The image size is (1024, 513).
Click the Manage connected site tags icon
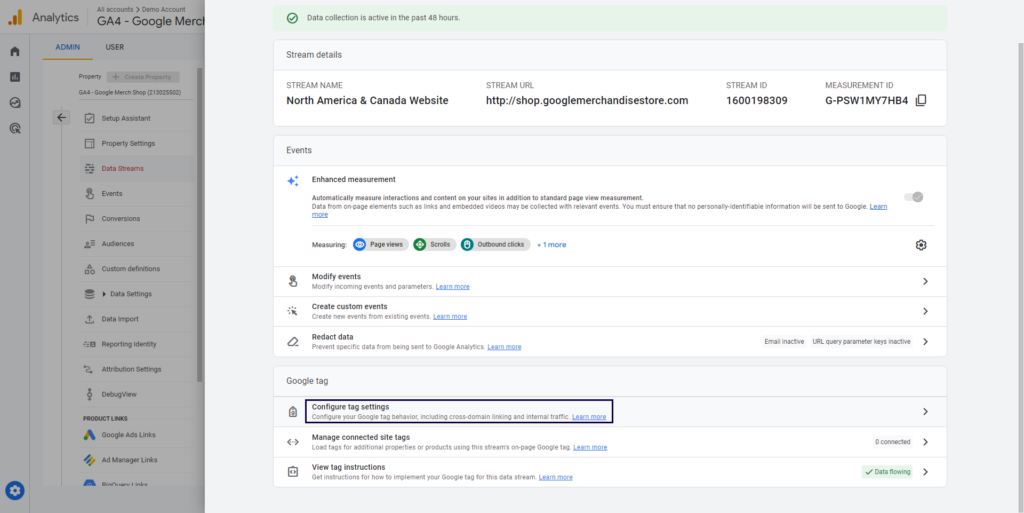(293, 442)
